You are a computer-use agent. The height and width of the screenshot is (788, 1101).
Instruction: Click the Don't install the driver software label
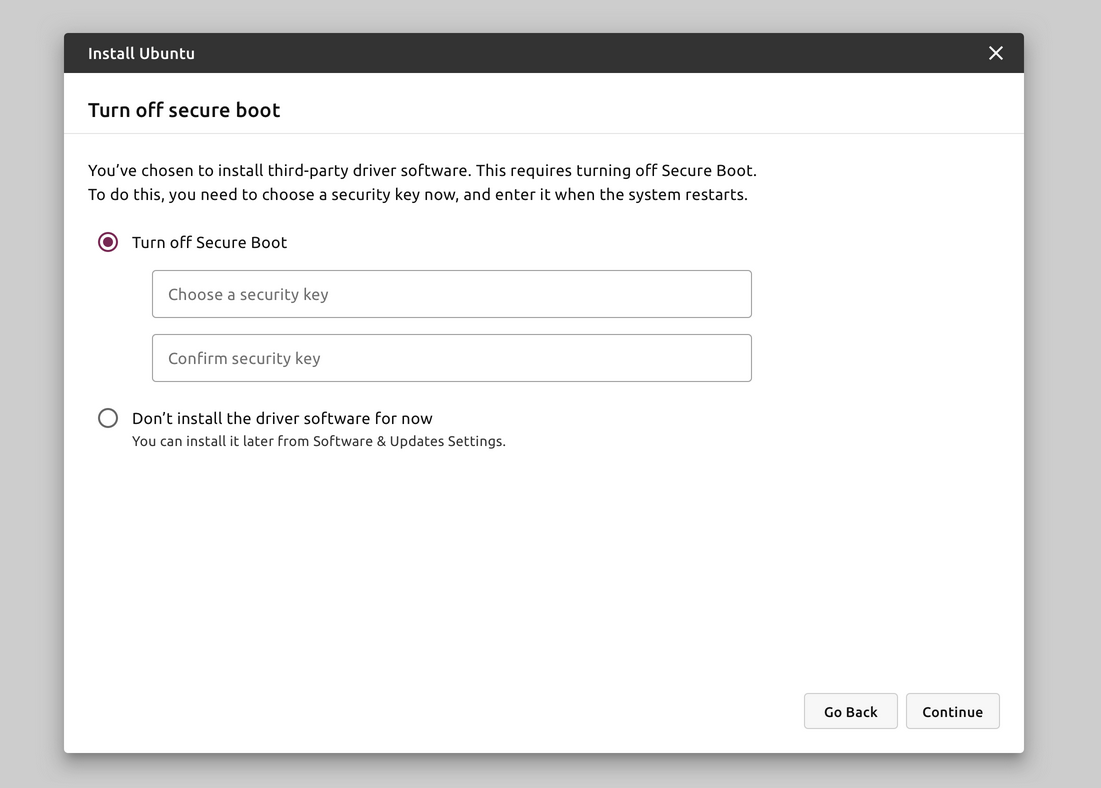coord(282,418)
